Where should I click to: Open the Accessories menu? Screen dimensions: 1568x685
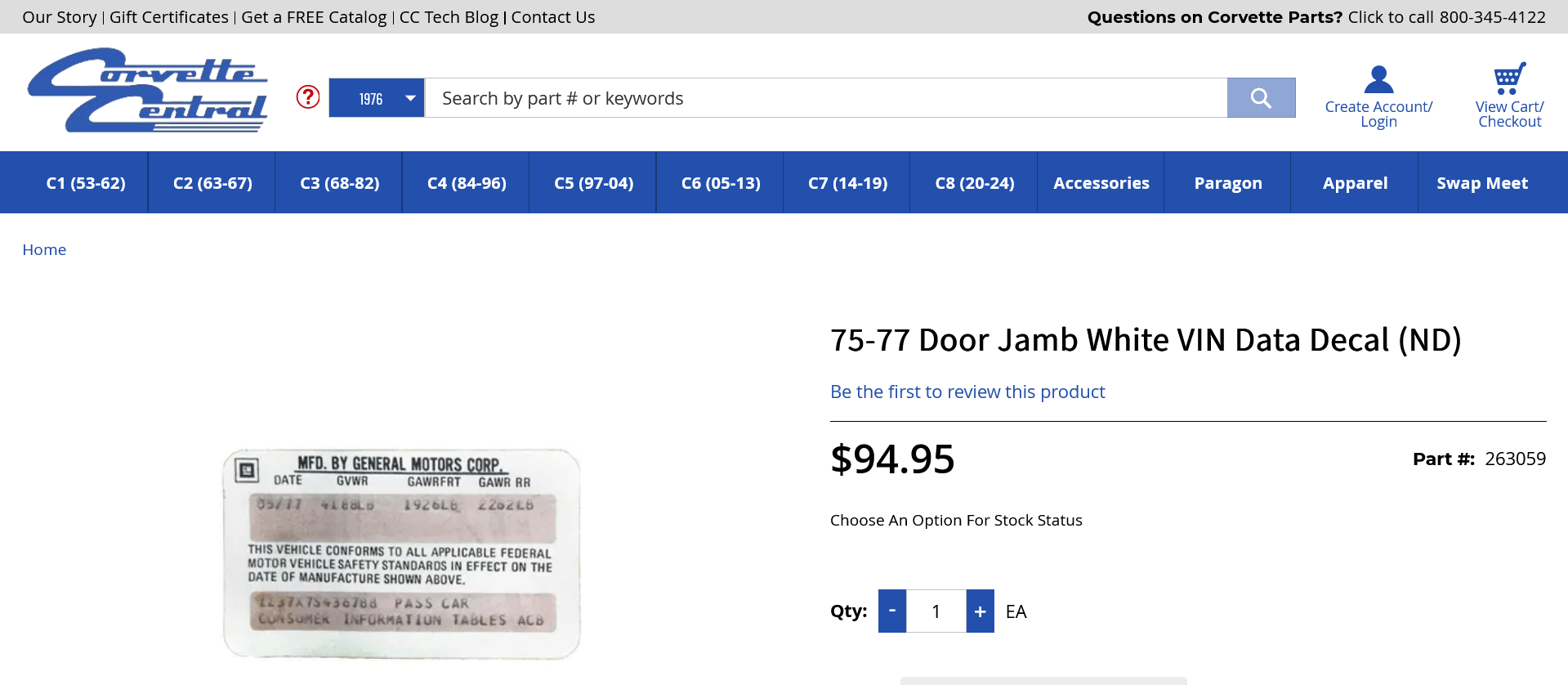pos(1101,183)
